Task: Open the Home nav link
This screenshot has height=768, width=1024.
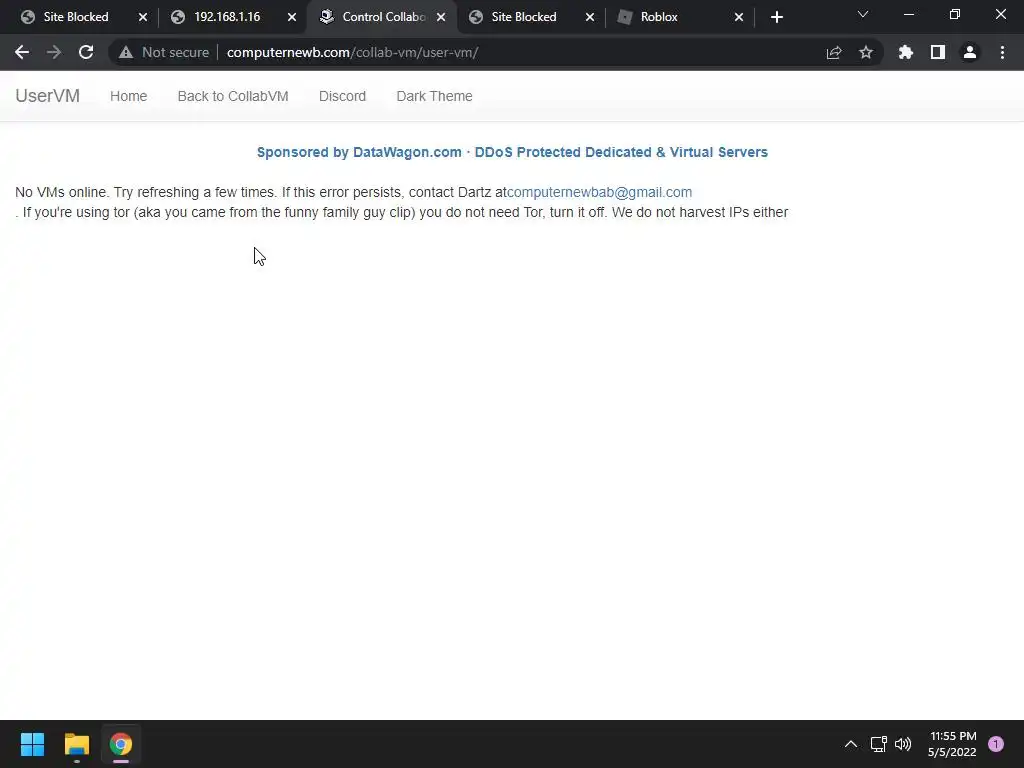Action: point(129,96)
